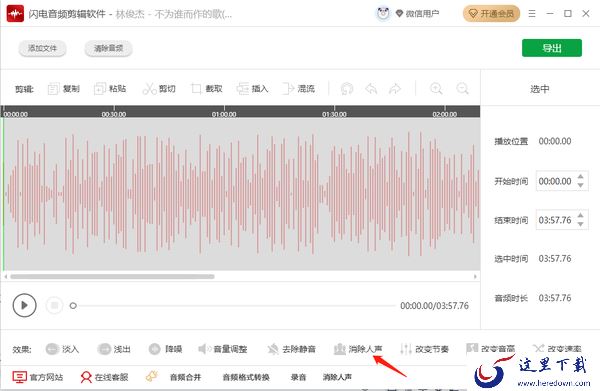The width and height of the screenshot is (600, 391).
Task: Open the 音频格式转换 tool
Action: pos(246,377)
